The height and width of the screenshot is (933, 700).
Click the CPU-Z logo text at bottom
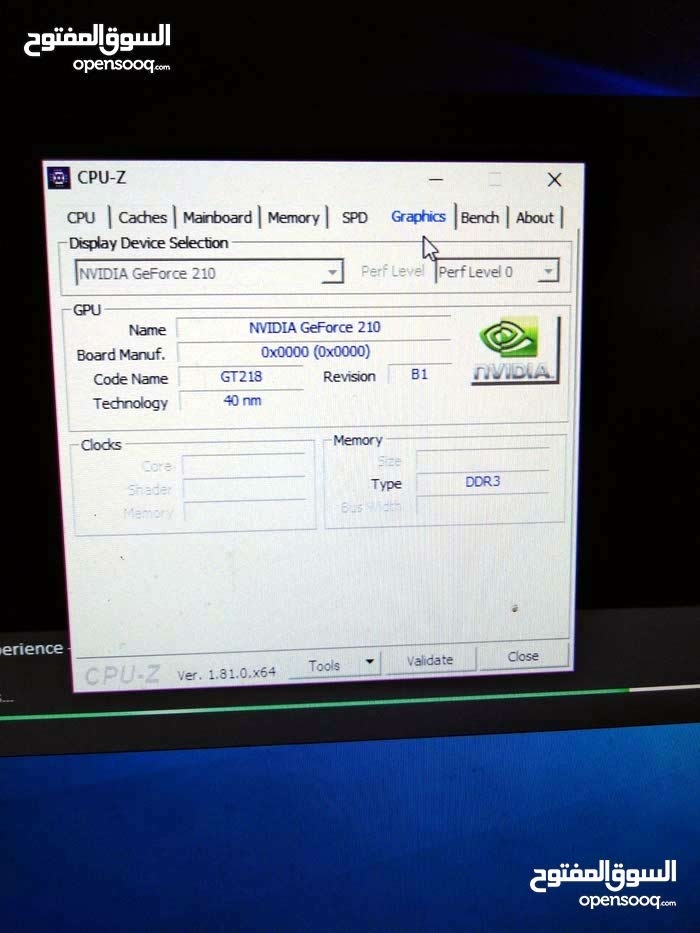(x=122, y=675)
